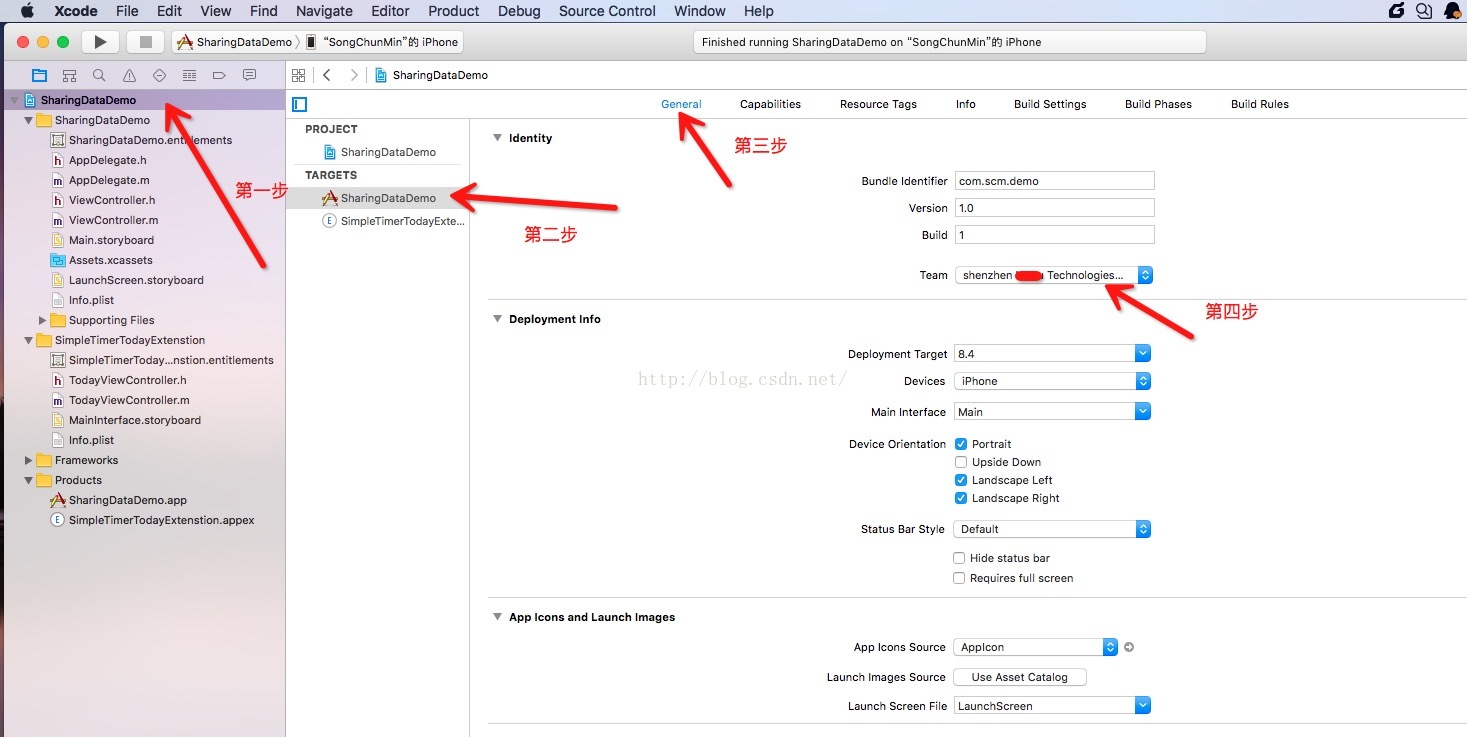
Task: Open the Debug navigator icon
Action: coord(189,75)
